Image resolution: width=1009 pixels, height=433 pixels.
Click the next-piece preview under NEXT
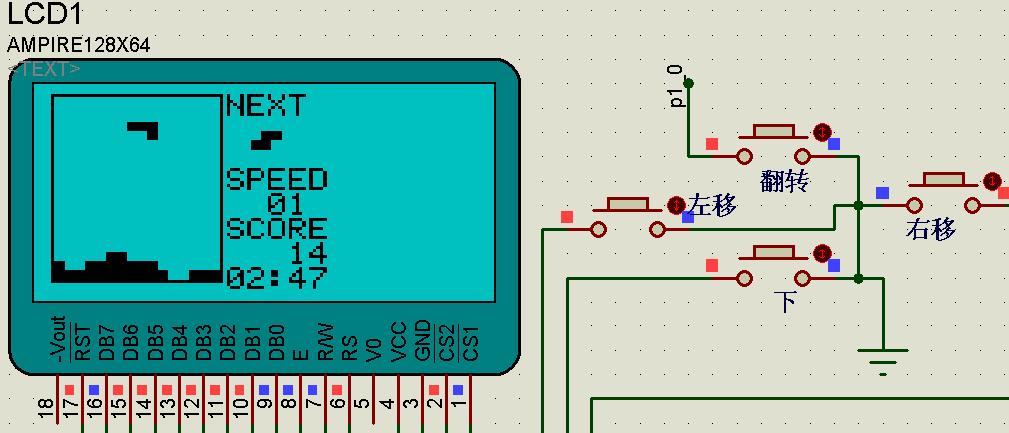266,140
